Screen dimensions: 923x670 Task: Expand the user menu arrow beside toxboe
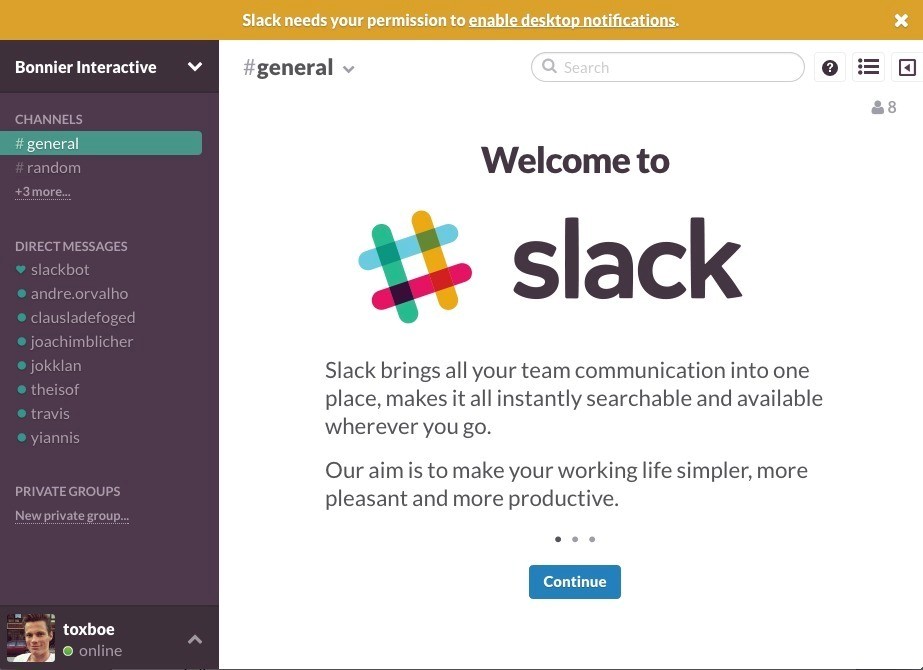(x=196, y=638)
